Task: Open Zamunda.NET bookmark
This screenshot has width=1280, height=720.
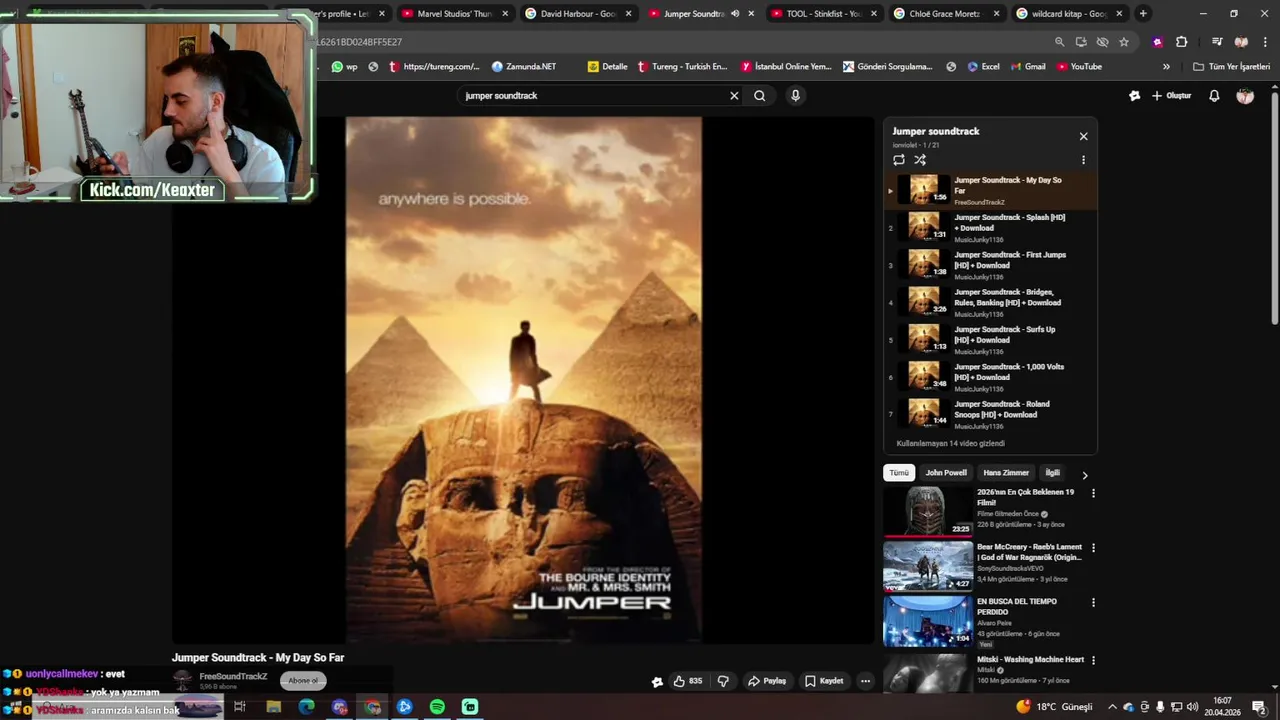Action: [x=524, y=67]
